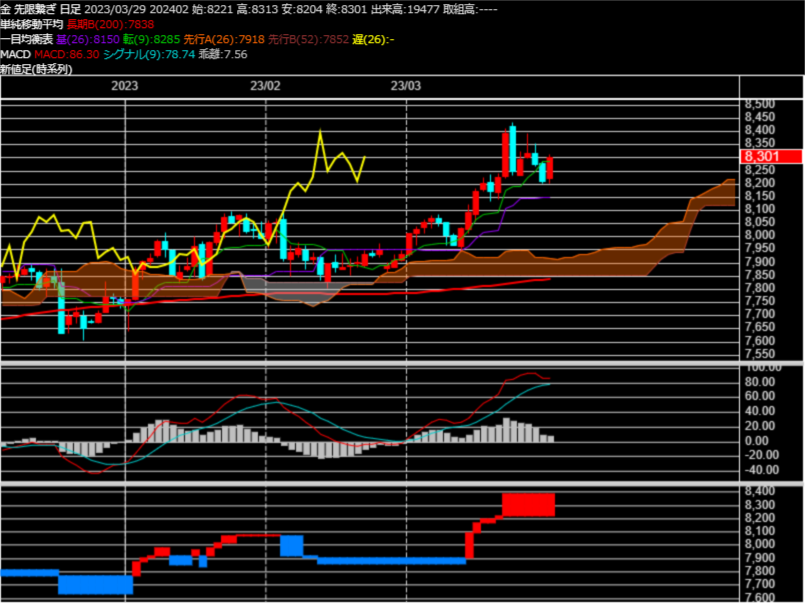Screen dimensions: 805x603
Task: Click the 7,550 price axis label
Action: coord(760,354)
